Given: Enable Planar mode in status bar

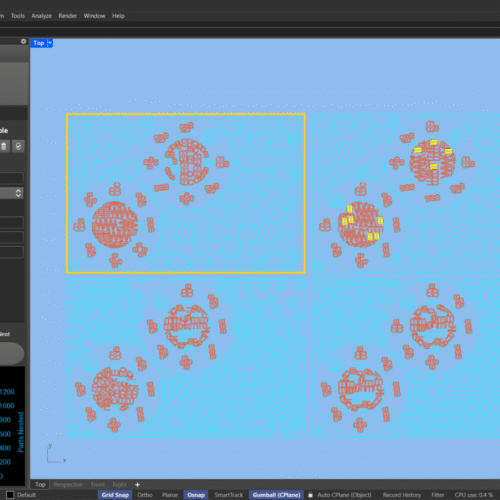Looking at the screenshot, I should pyautogui.click(x=170, y=495).
